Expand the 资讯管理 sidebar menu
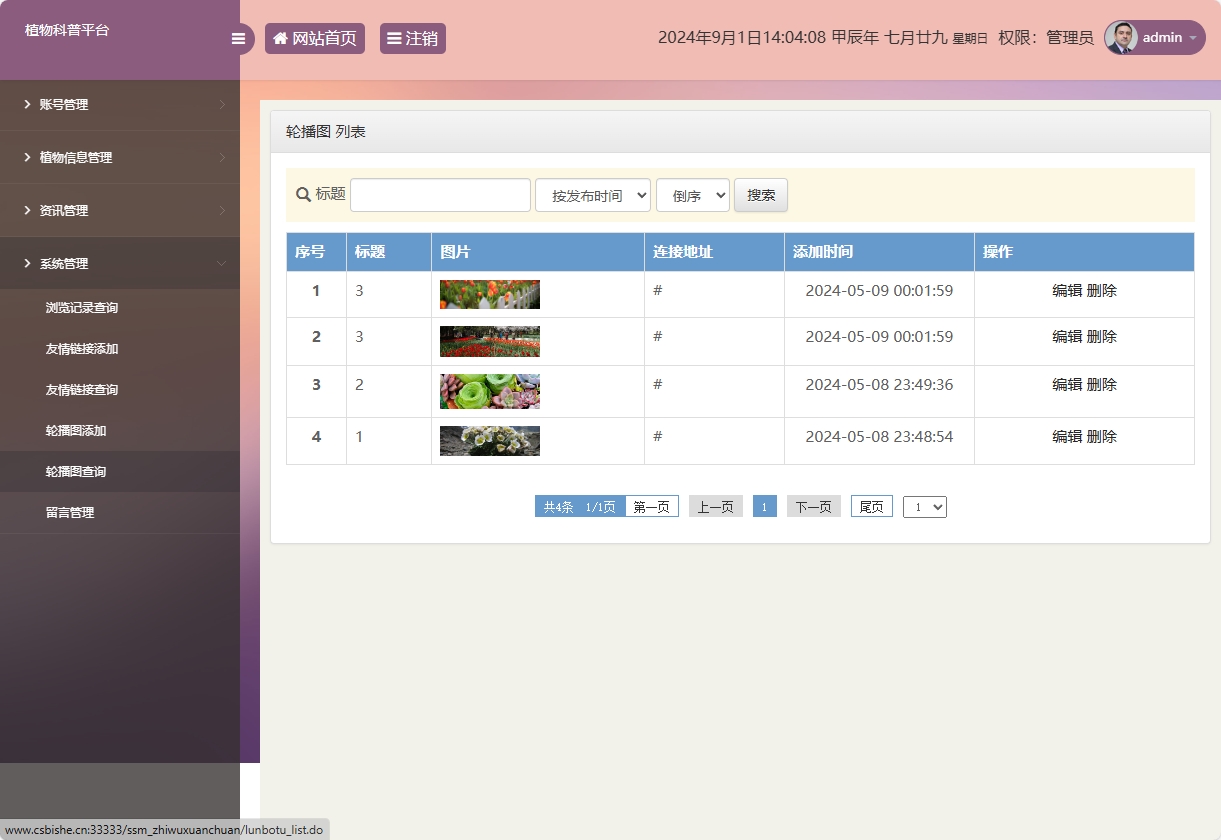The width and height of the screenshot is (1221, 840). [120, 210]
